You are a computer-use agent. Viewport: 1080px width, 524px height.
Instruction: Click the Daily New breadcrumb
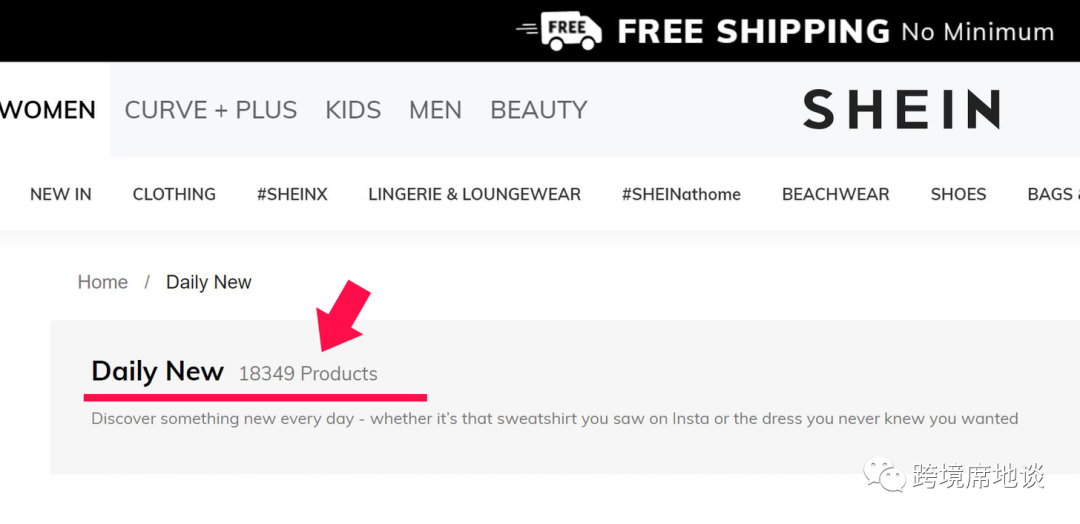[x=209, y=282]
